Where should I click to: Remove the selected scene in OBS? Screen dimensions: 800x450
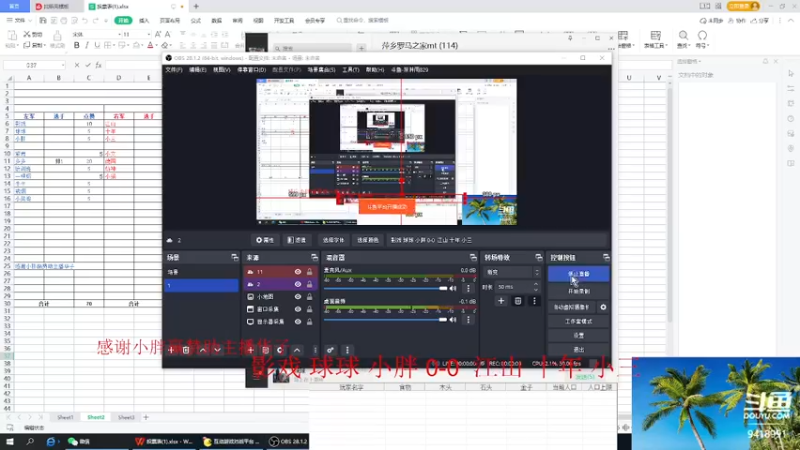186,350
